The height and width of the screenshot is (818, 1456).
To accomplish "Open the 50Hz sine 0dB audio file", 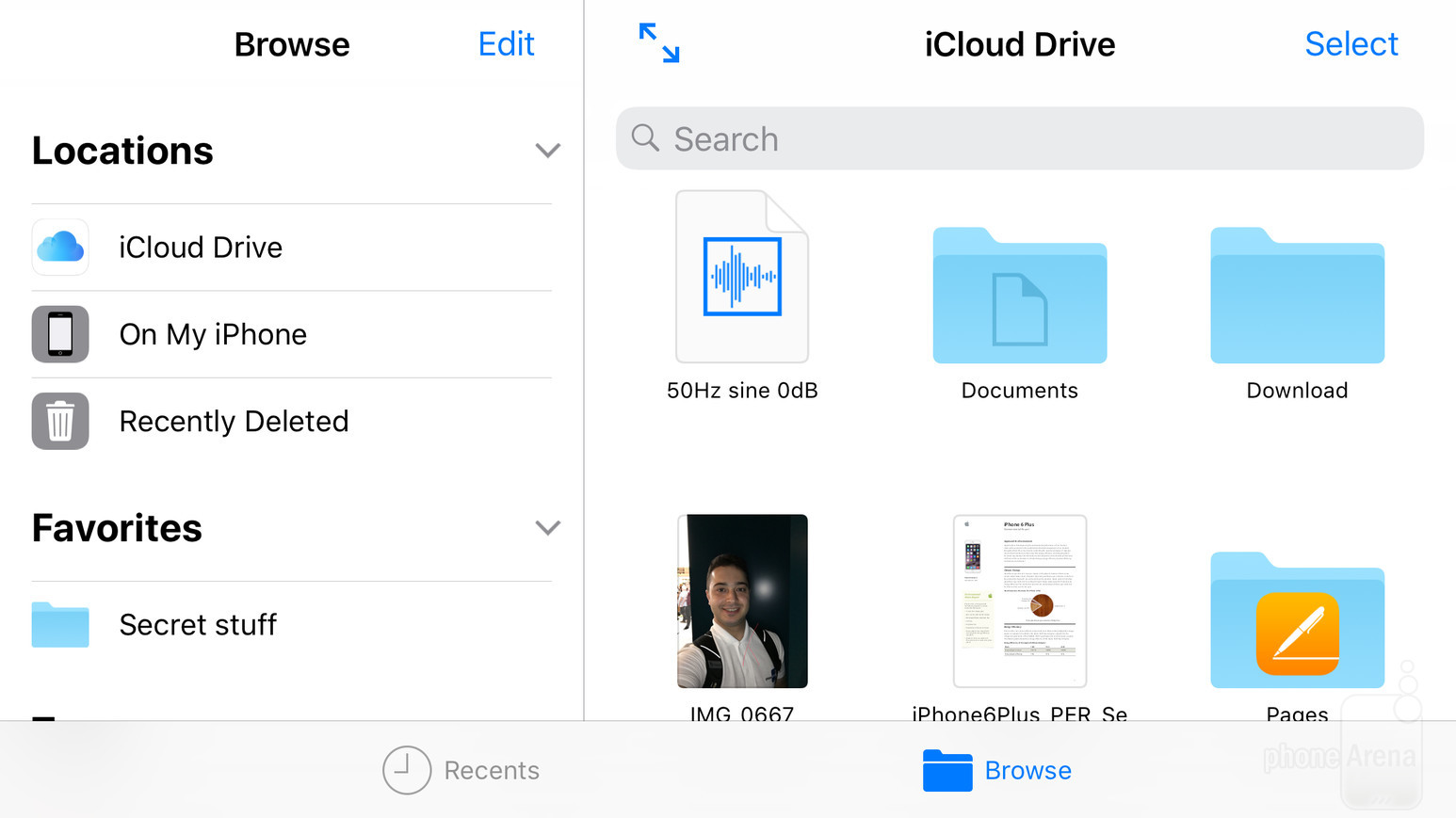I will [x=742, y=277].
